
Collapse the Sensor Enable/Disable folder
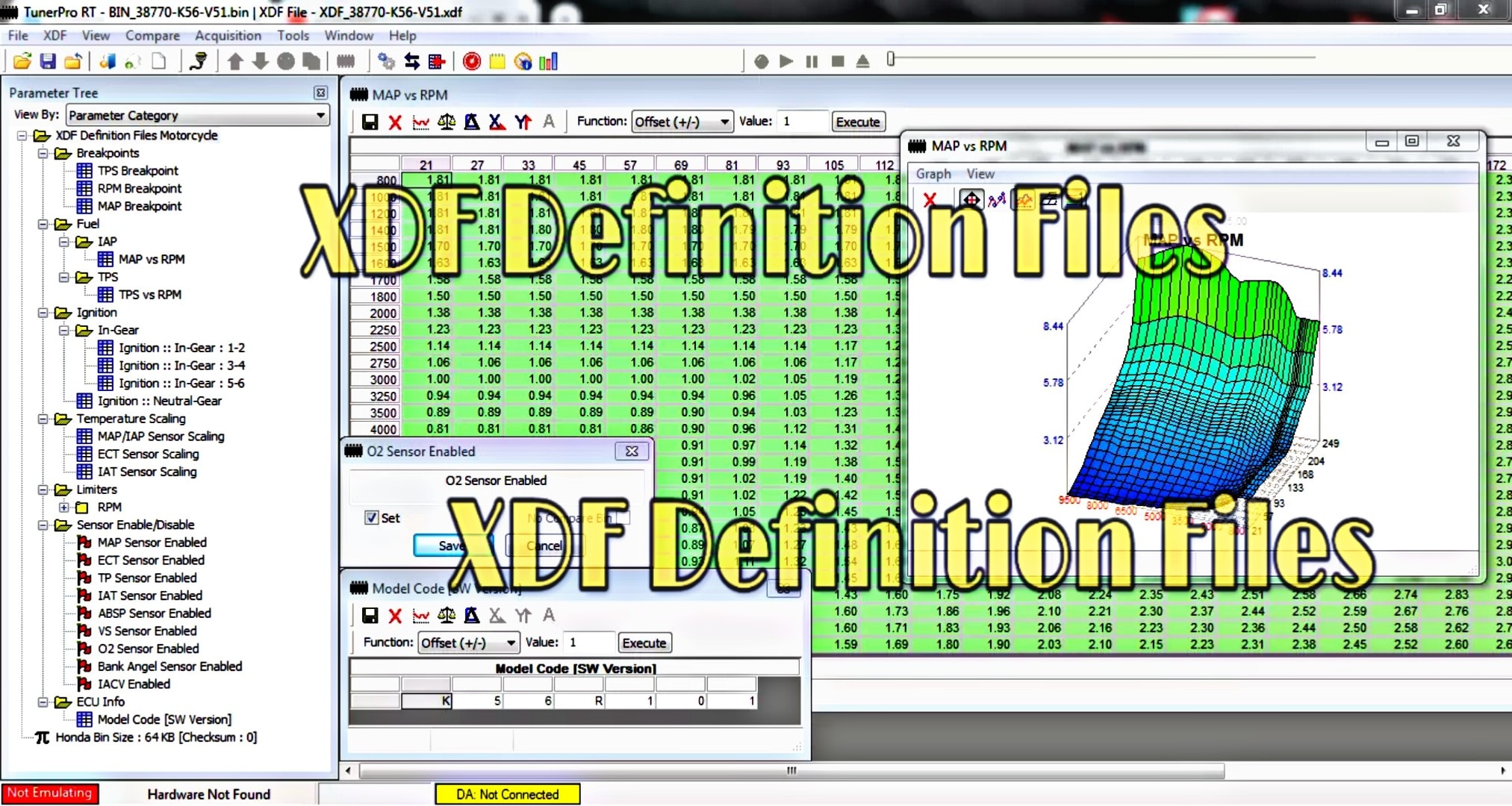tap(43, 525)
